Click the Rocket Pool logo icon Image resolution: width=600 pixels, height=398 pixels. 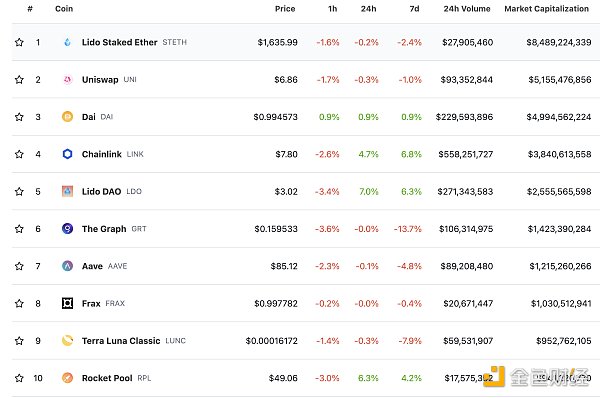pos(67,378)
